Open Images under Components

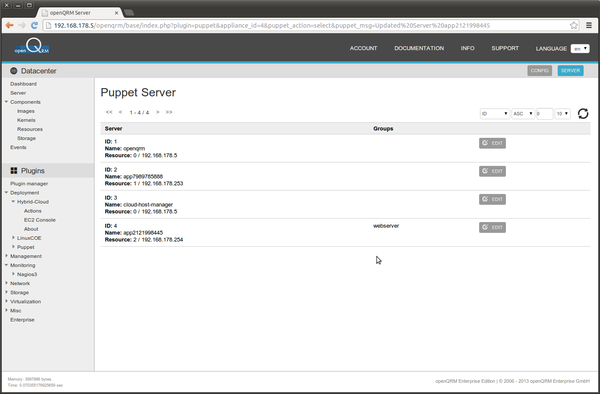26,111
